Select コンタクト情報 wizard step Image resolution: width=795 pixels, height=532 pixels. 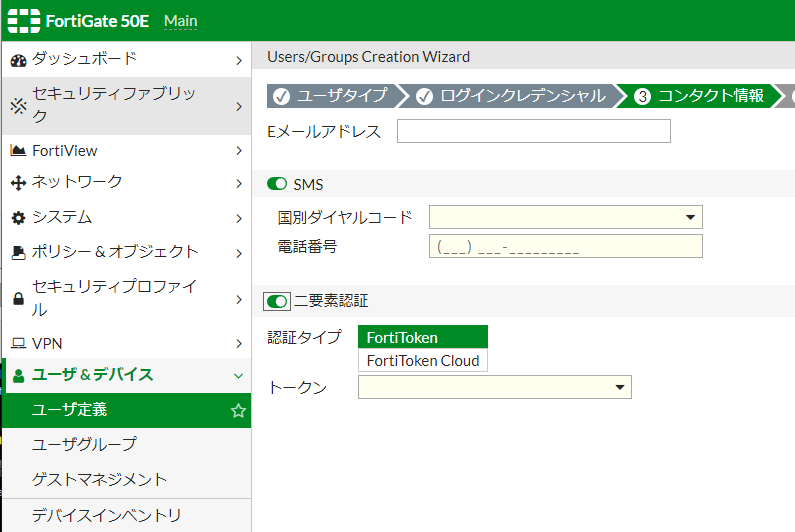tap(698, 96)
